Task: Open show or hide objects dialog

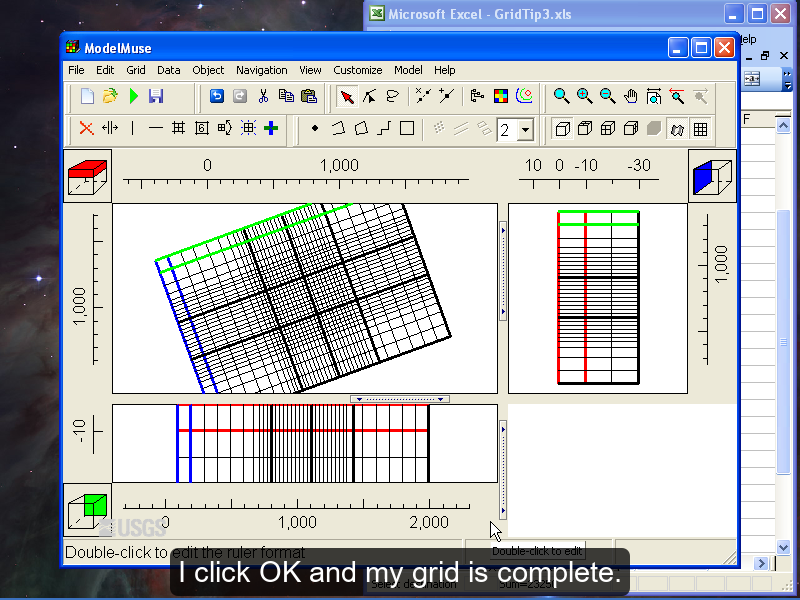Action: pos(477,96)
